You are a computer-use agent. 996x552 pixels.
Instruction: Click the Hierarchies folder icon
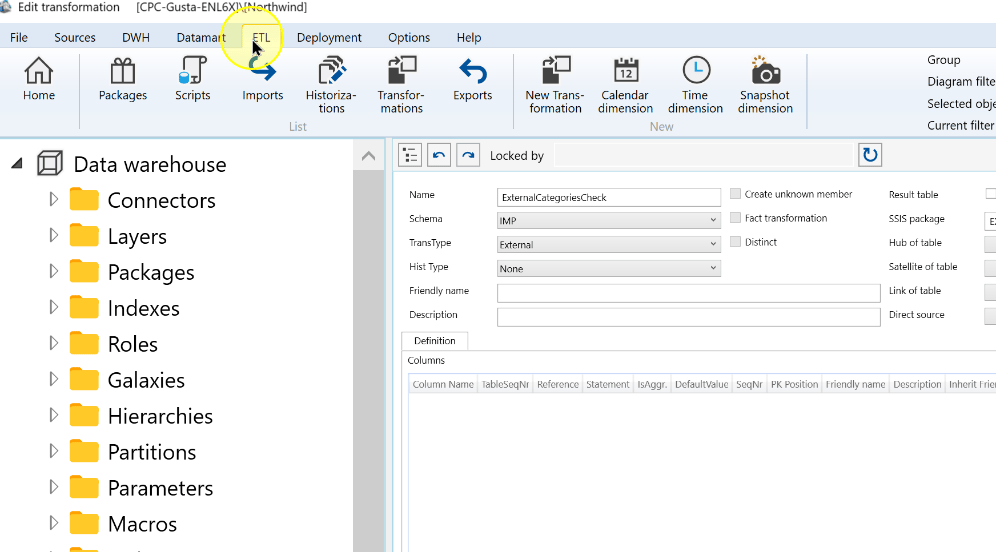click(x=84, y=416)
